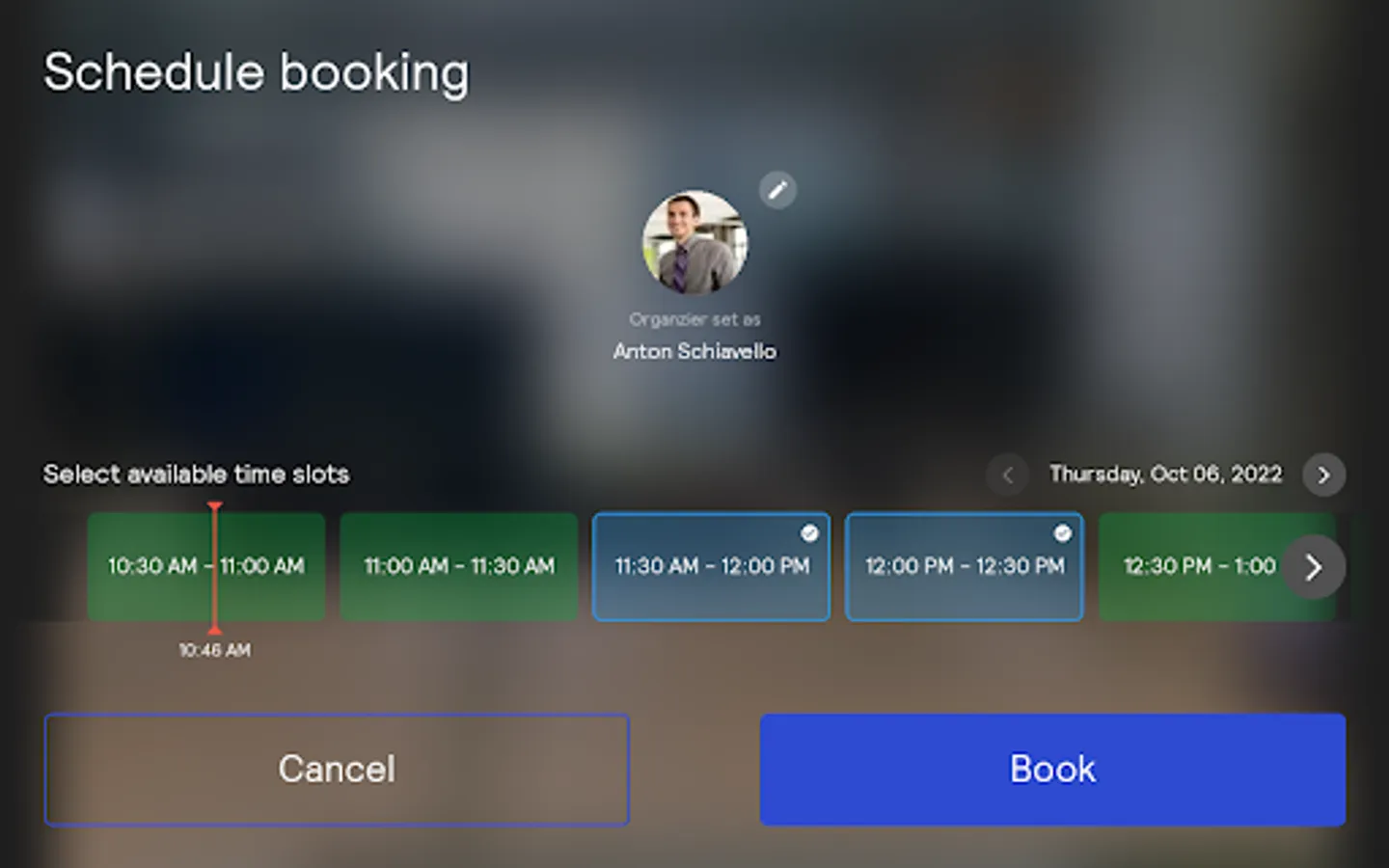Click the Schedule booking heading

pyautogui.click(x=257, y=73)
